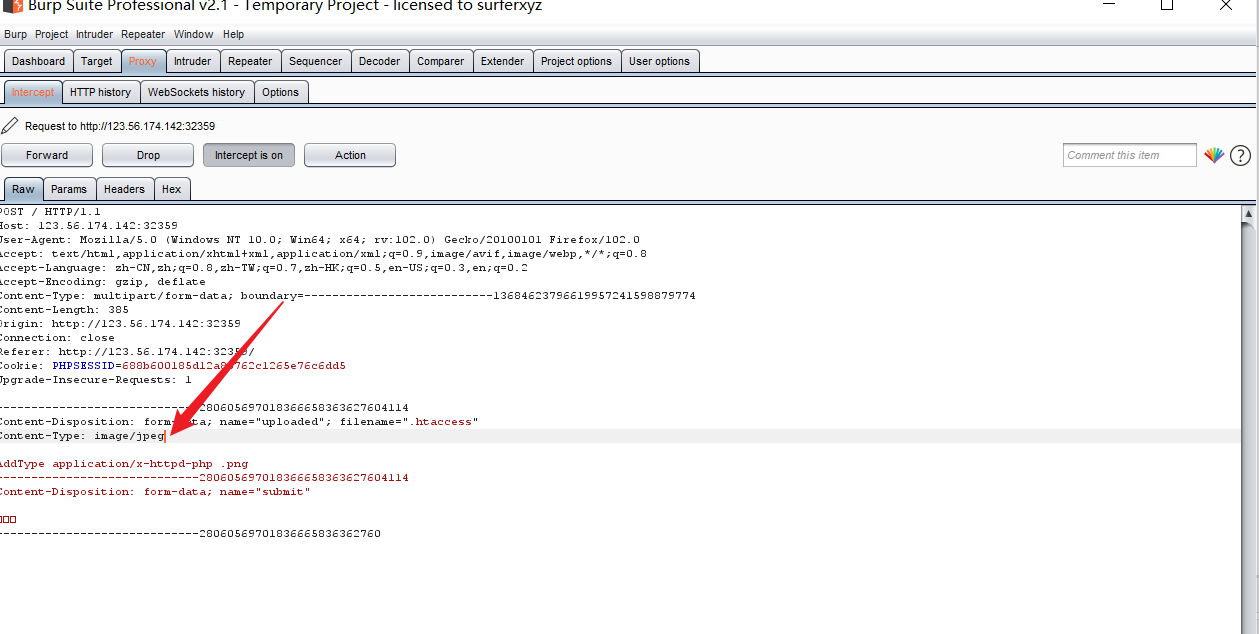Open the proxy Options sub-tab
This screenshot has height=634, width=1259.
click(x=281, y=92)
